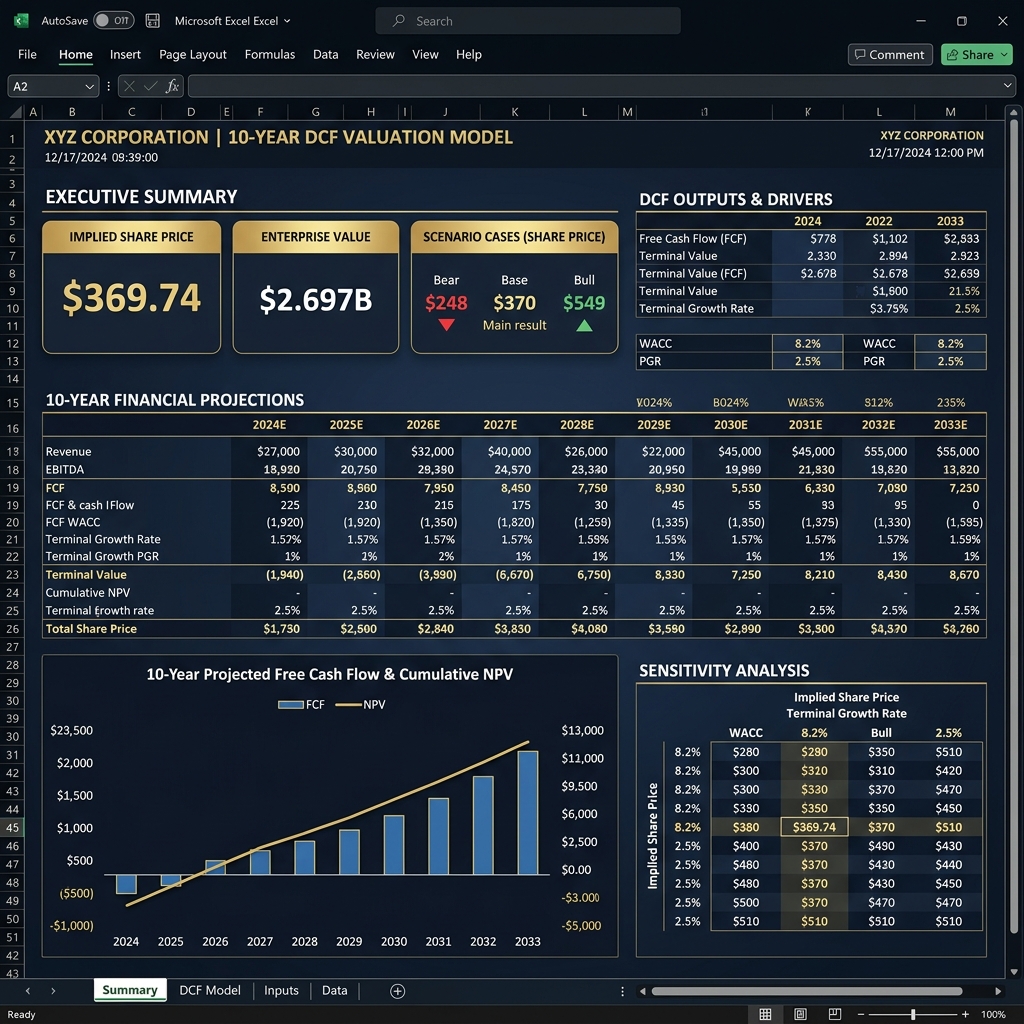Click the Share button

tap(976, 55)
